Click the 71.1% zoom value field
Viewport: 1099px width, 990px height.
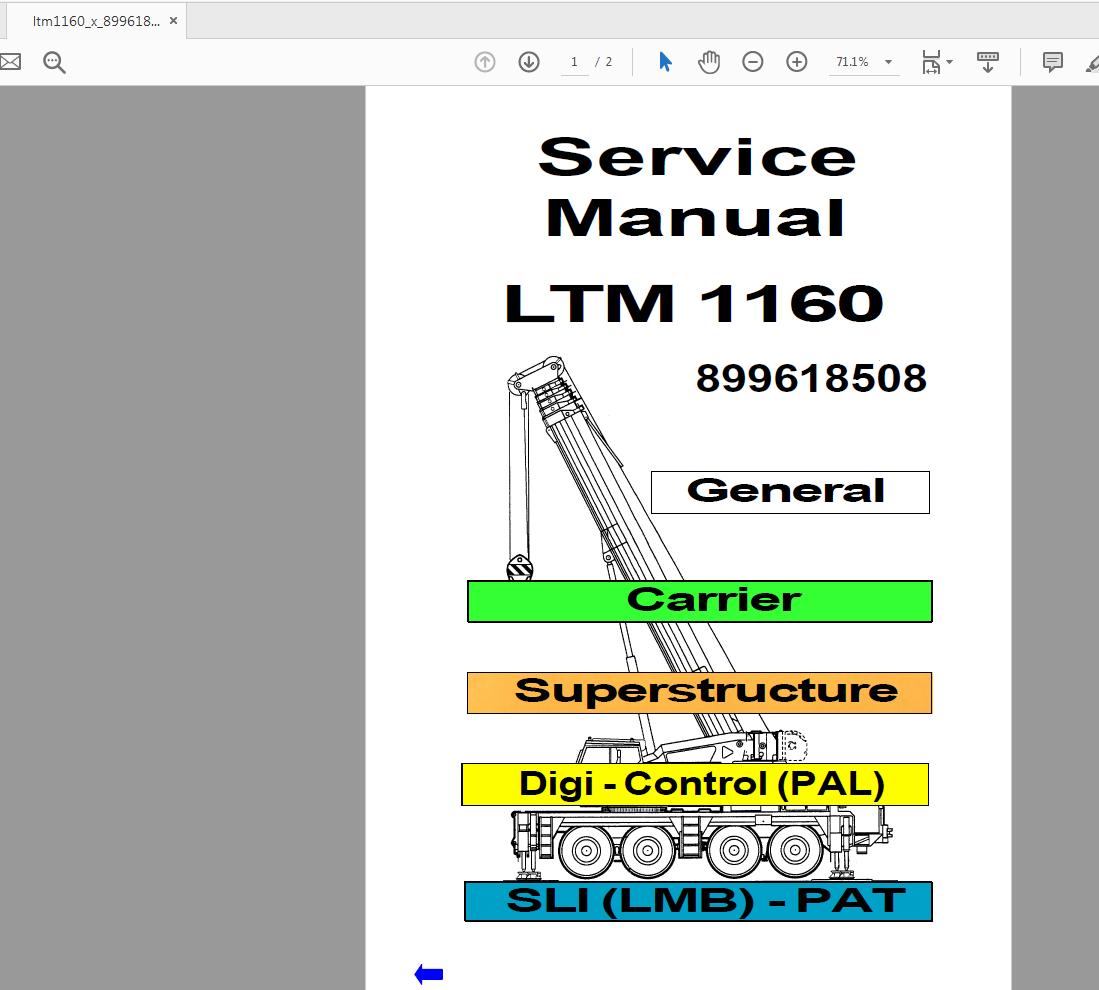coord(853,62)
